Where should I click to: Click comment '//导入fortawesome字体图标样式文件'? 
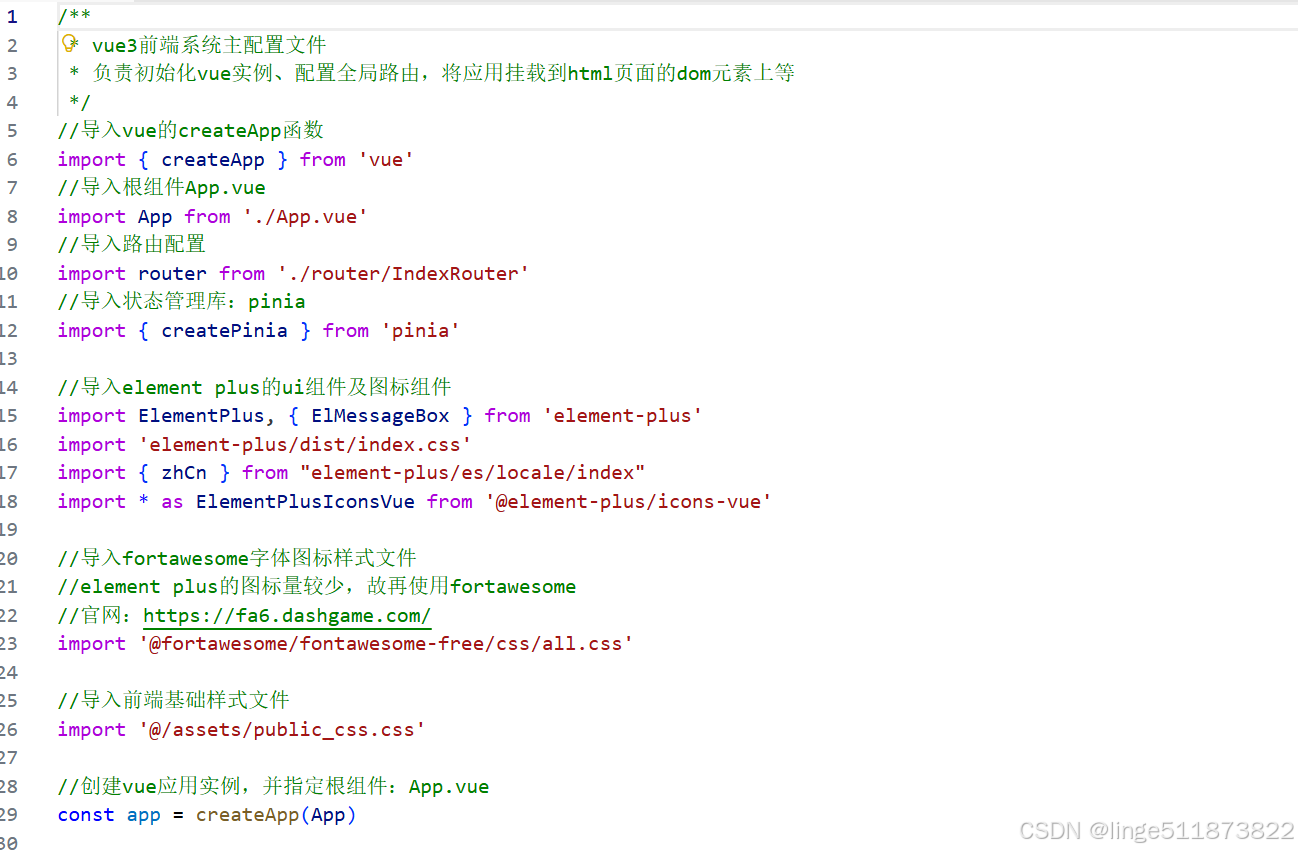coord(237,558)
